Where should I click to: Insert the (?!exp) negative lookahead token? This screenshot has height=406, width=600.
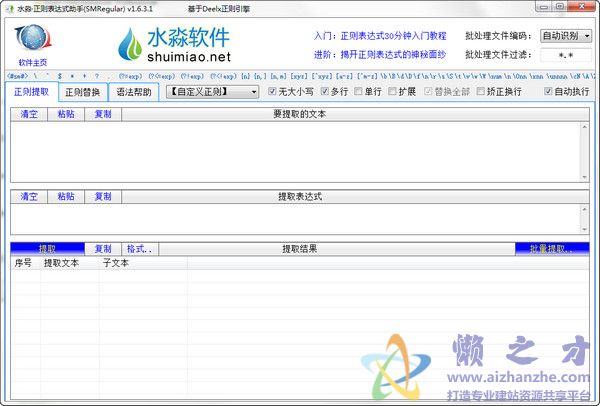click(x=192, y=76)
